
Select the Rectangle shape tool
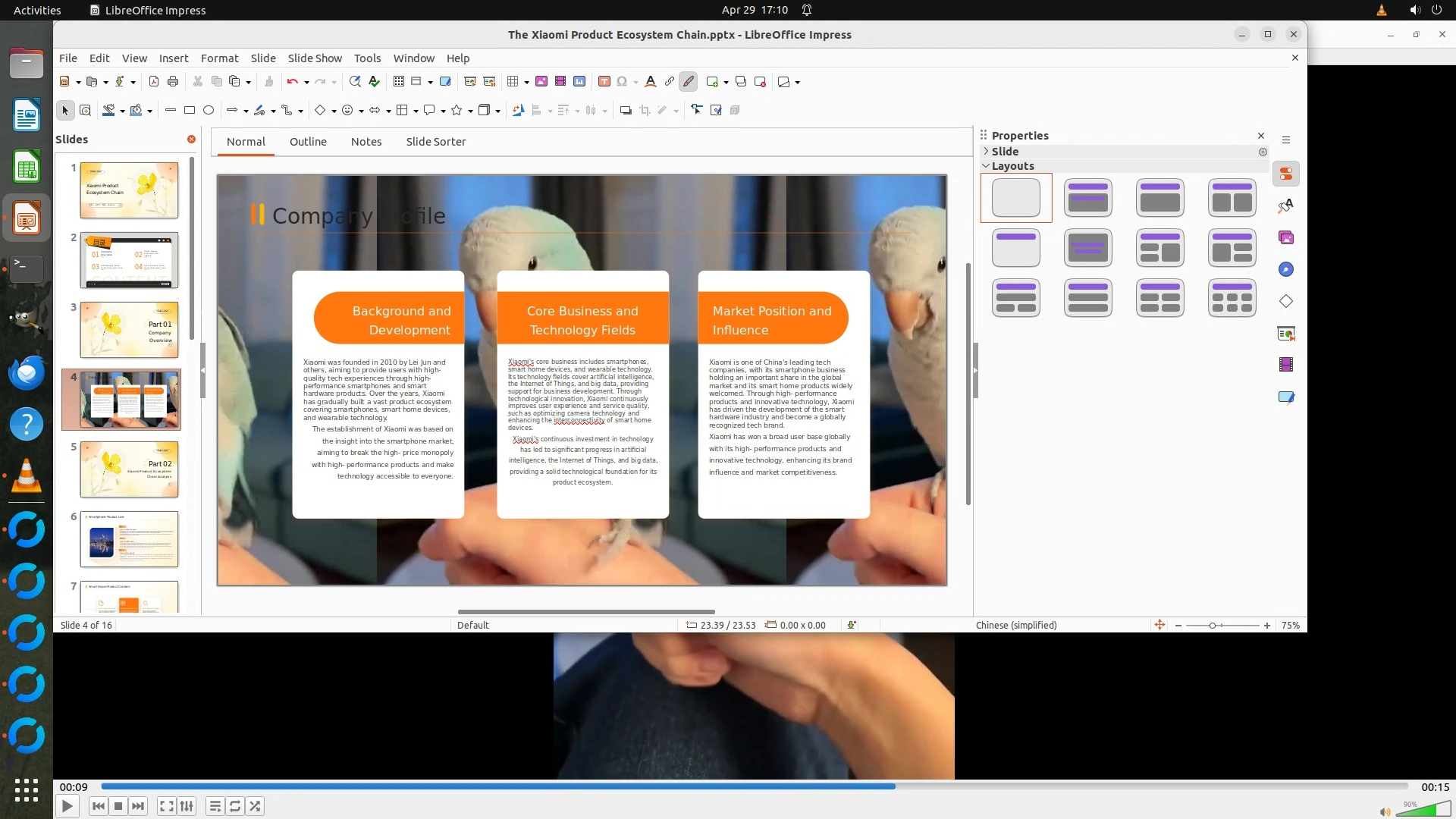point(190,111)
